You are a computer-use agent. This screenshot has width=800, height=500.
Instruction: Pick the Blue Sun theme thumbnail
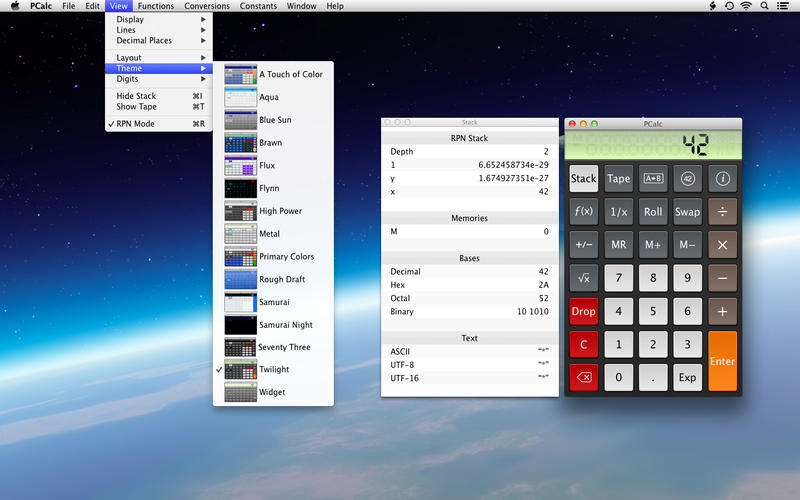point(240,120)
